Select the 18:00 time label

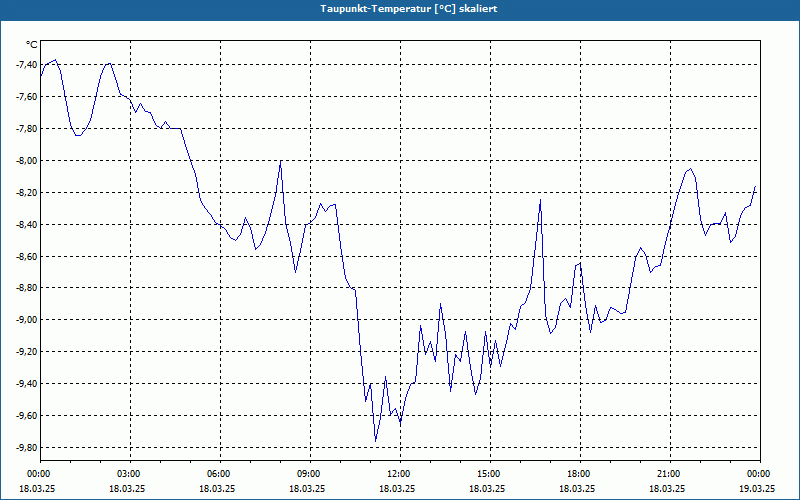click(580, 474)
